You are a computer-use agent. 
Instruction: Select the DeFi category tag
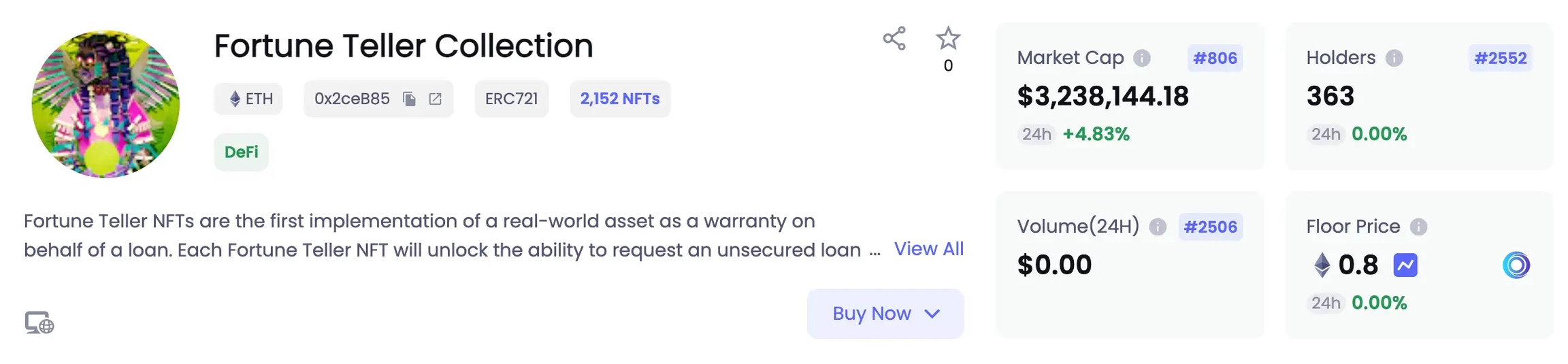coord(241,152)
